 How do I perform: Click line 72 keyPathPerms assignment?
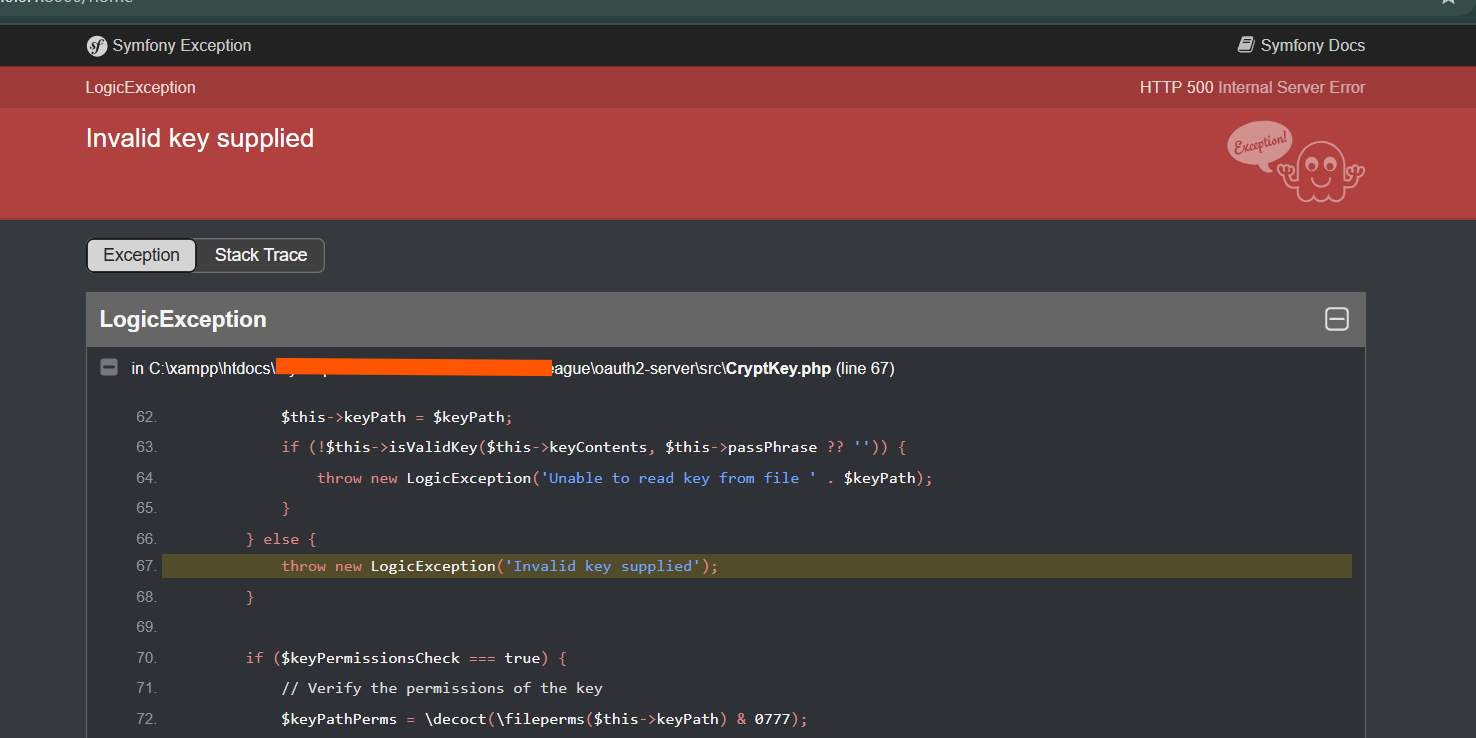coord(544,719)
